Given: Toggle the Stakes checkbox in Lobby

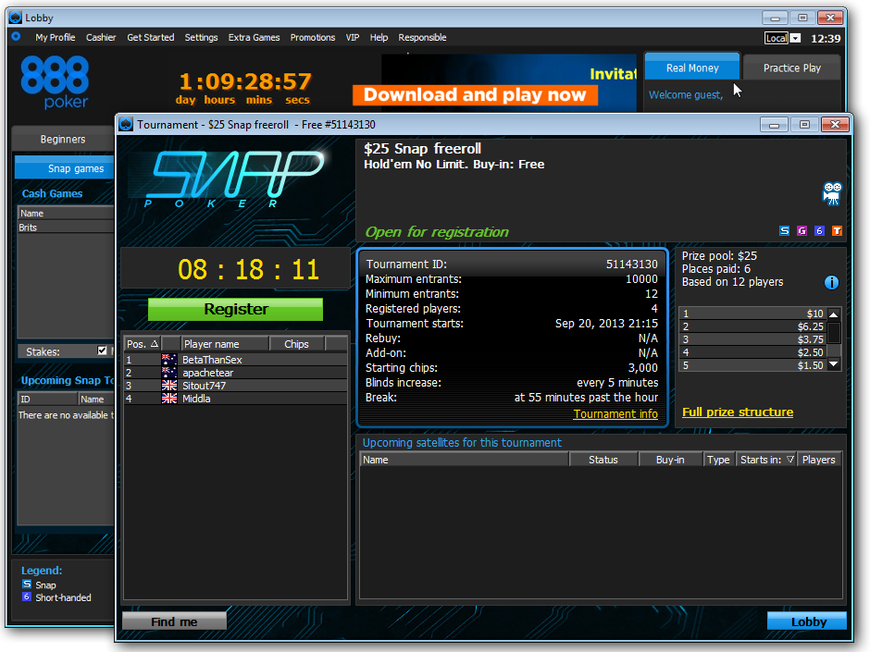Looking at the screenshot, I should coord(102,351).
